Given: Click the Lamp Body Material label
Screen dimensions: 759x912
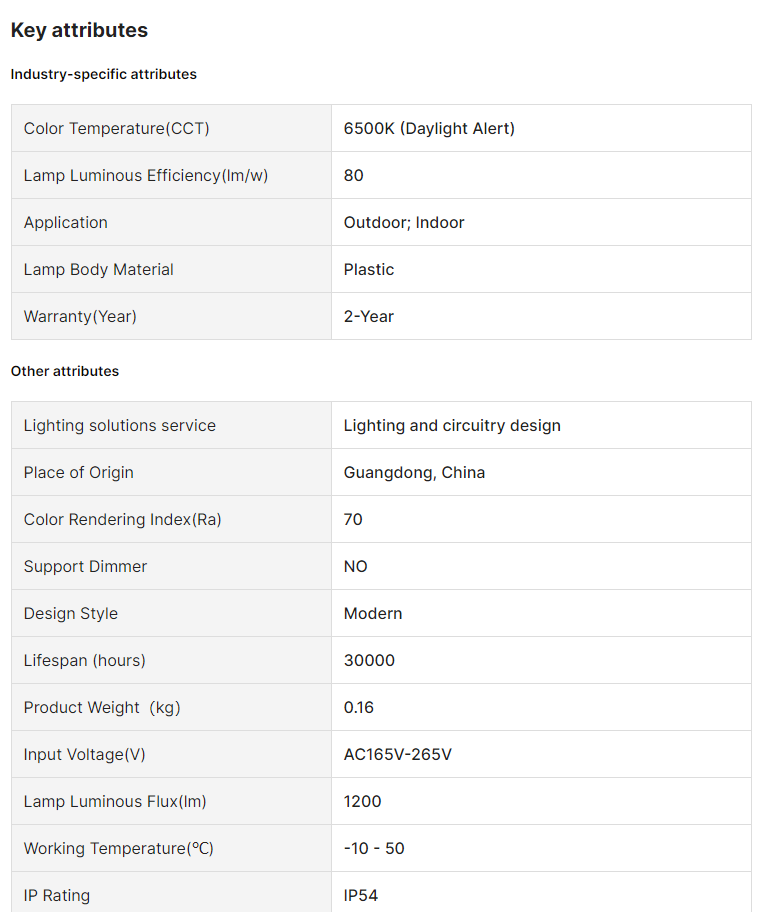Looking at the screenshot, I should pyautogui.click(x=99, y=269).
